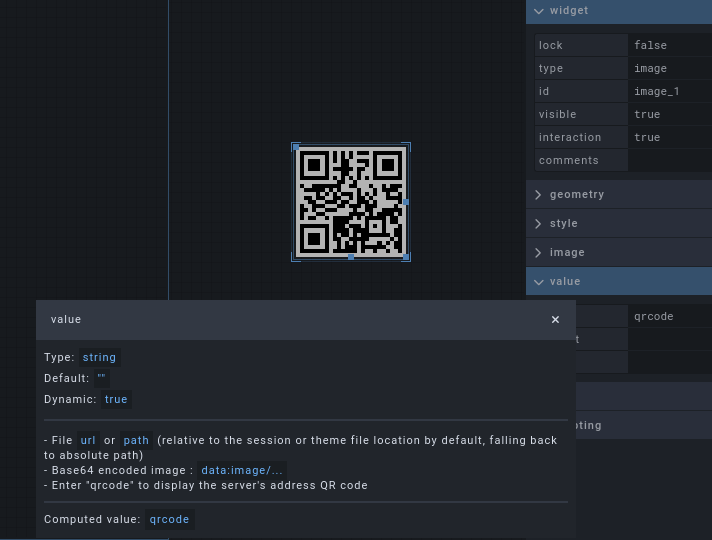Screen dimensions: 712x540
Task: Collapse the value section
Action: pos(619,282)
